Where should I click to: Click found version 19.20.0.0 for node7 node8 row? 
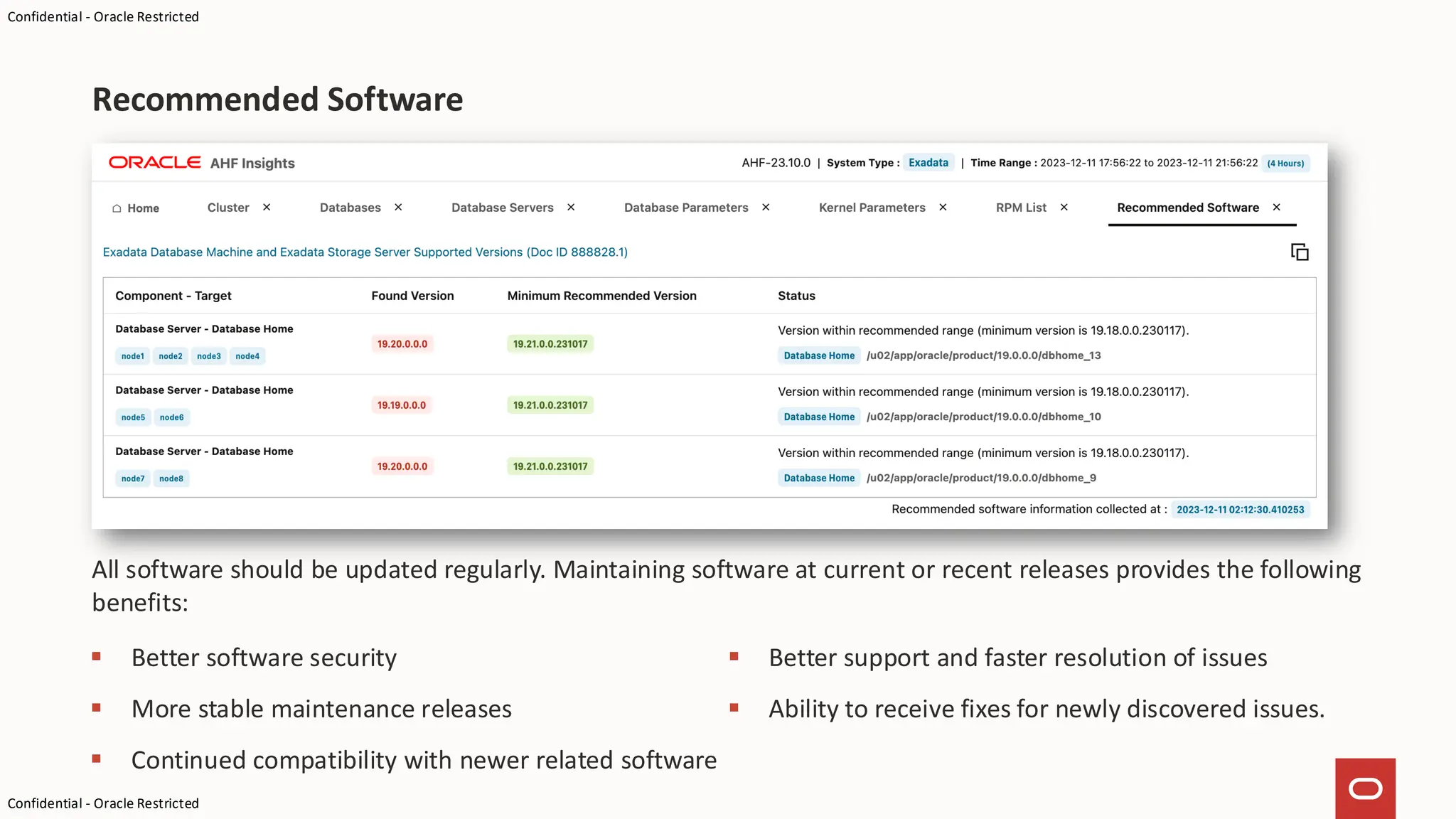point(402,466)
